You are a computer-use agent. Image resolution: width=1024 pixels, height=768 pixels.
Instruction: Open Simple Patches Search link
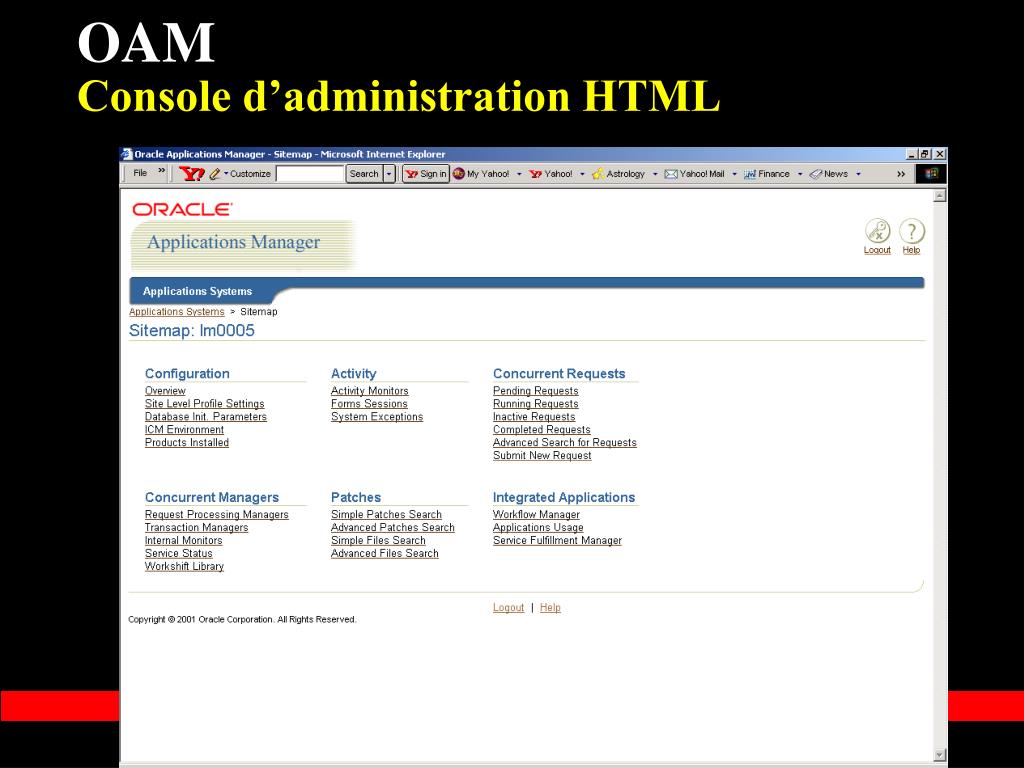tap(386, 515)
